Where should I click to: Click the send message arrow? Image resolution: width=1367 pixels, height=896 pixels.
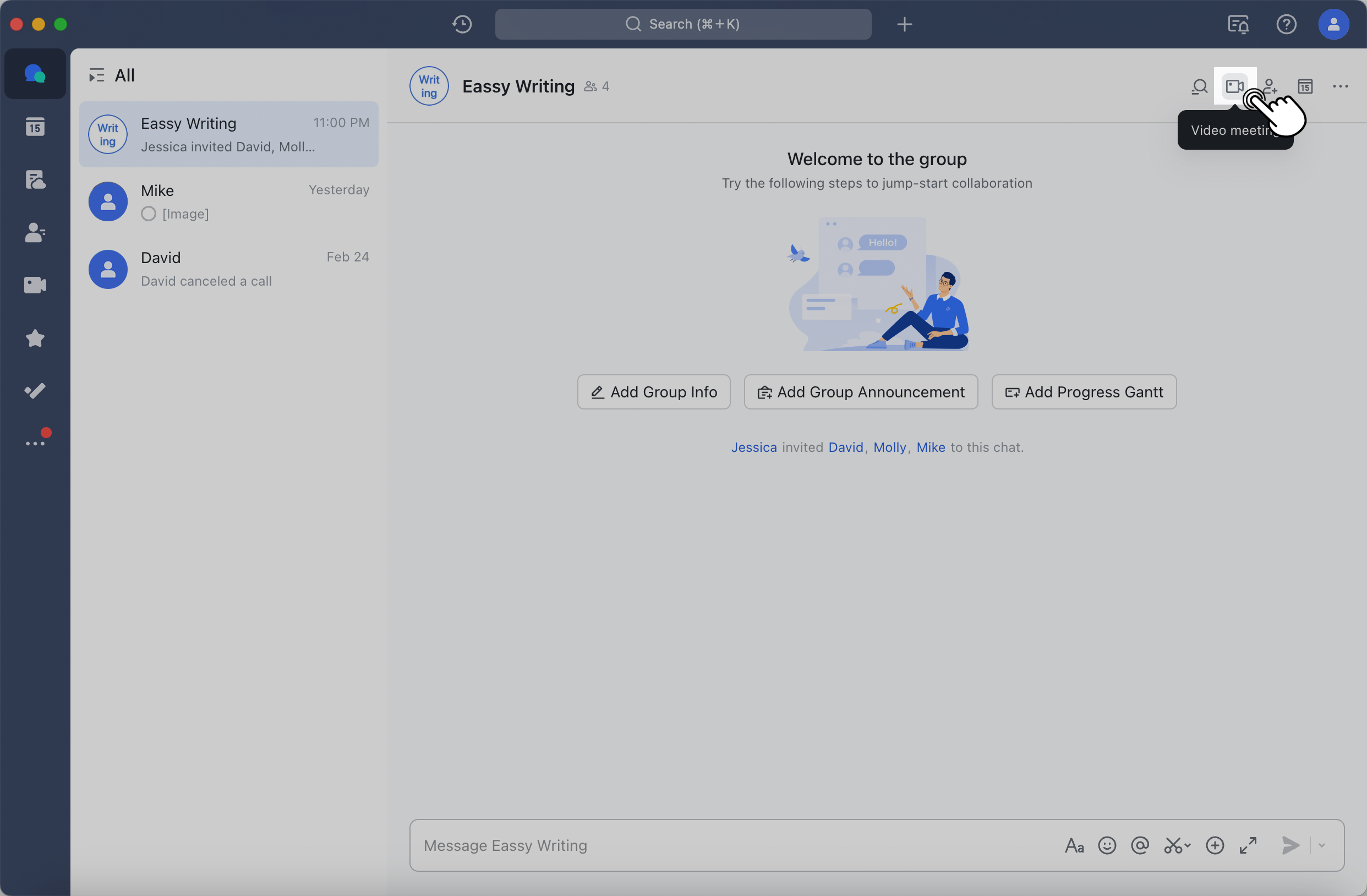[x=1290, y=845]
